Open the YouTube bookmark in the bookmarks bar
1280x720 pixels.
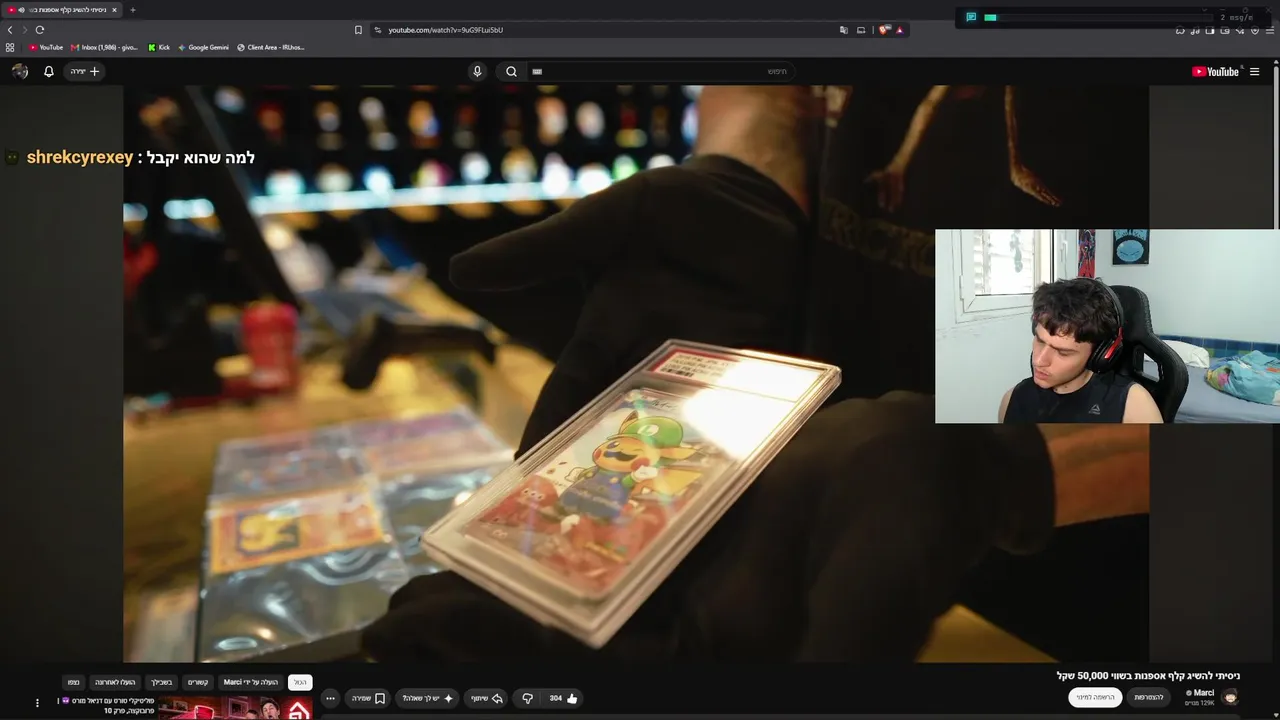[46, 47]
